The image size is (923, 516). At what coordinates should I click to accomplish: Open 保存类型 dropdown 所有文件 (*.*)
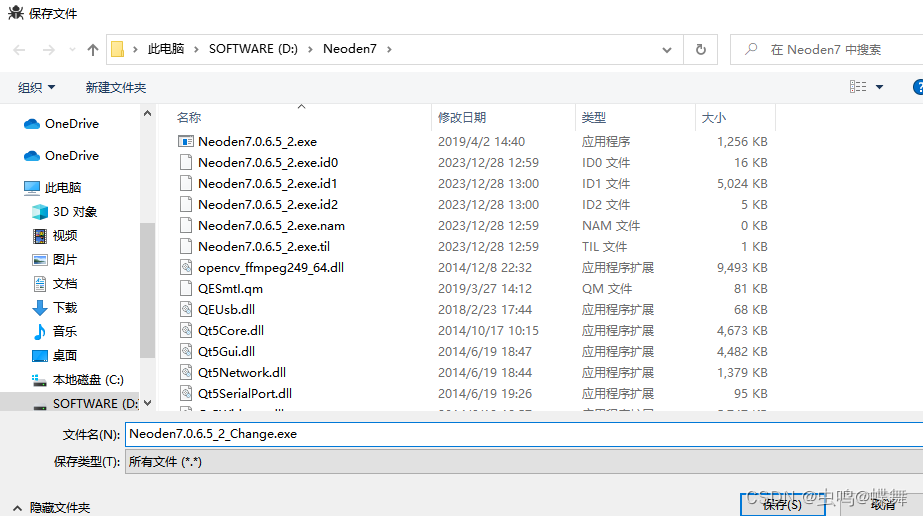(x=524, y=462)
